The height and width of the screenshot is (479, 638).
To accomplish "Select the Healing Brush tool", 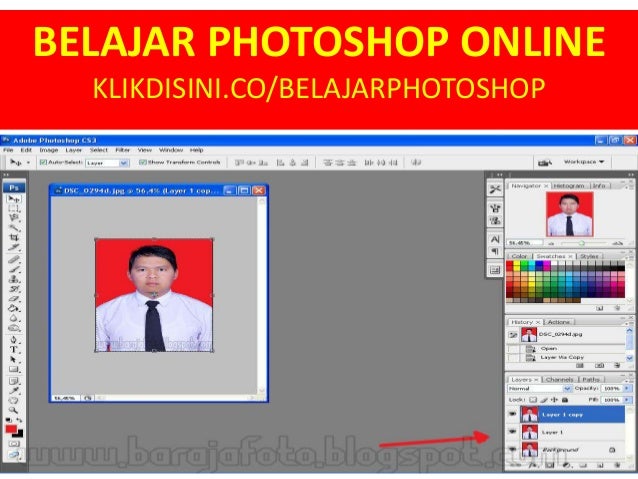I will point(14,260).
